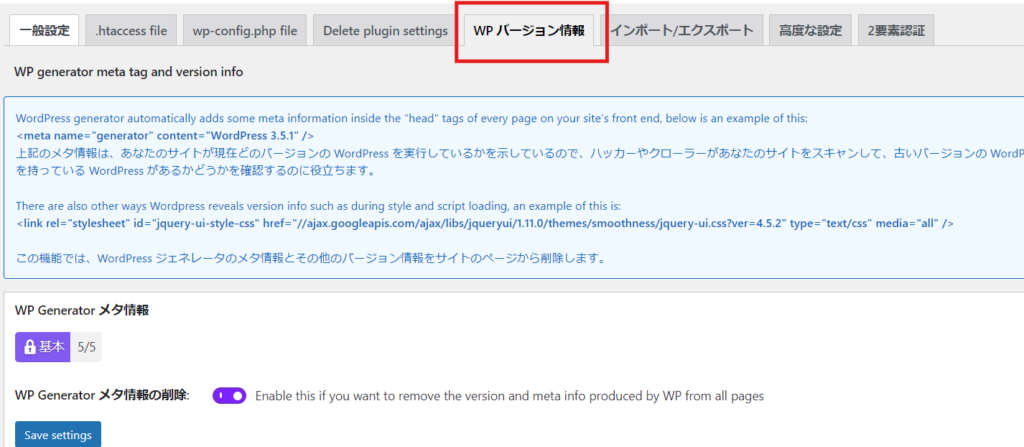Click the WP Generator メタ情報 section heading
1024x447 pixels.
click(x=82, y=310)
